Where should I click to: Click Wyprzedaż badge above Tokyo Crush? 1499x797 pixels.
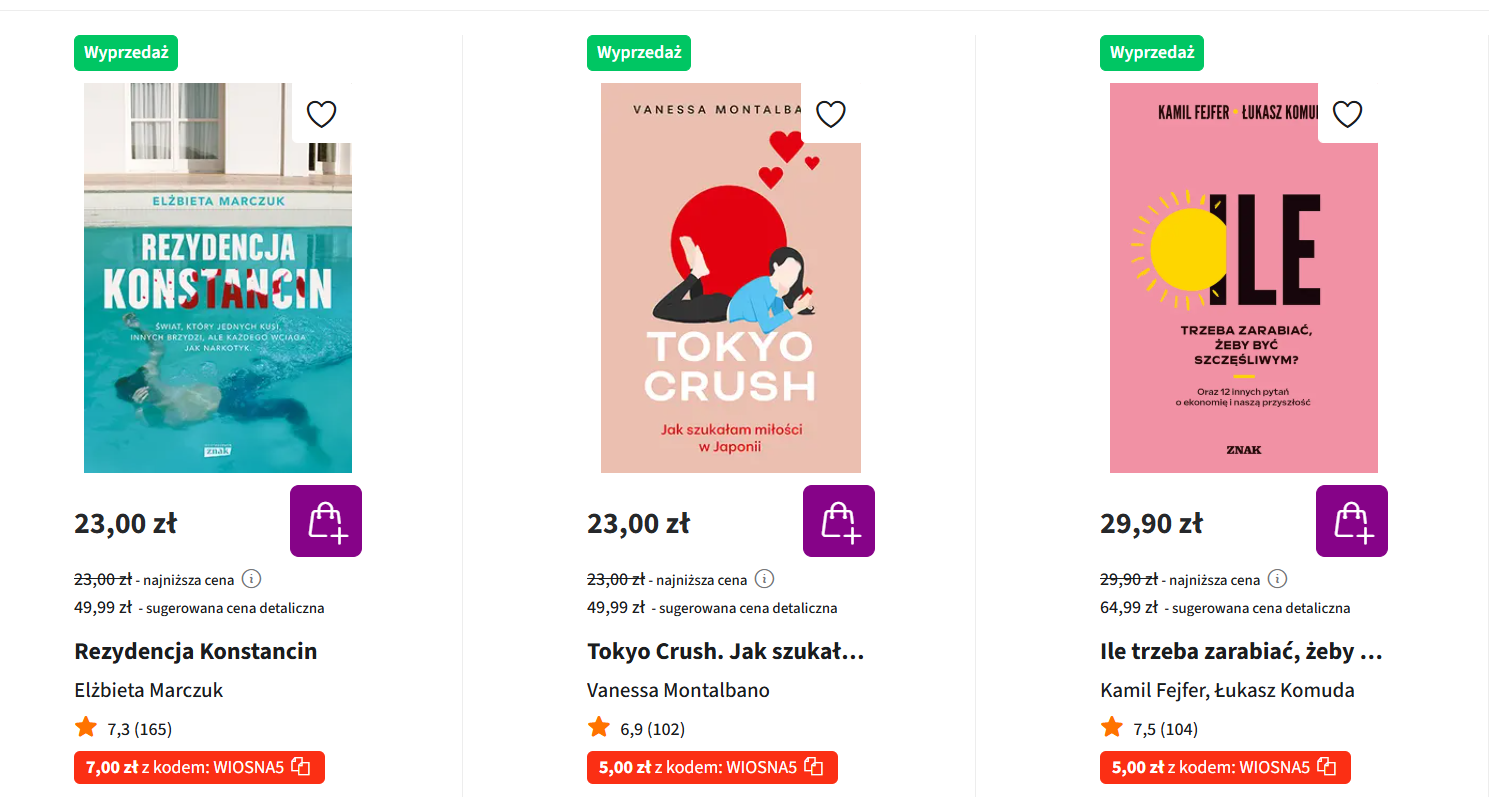click(639, 53)
